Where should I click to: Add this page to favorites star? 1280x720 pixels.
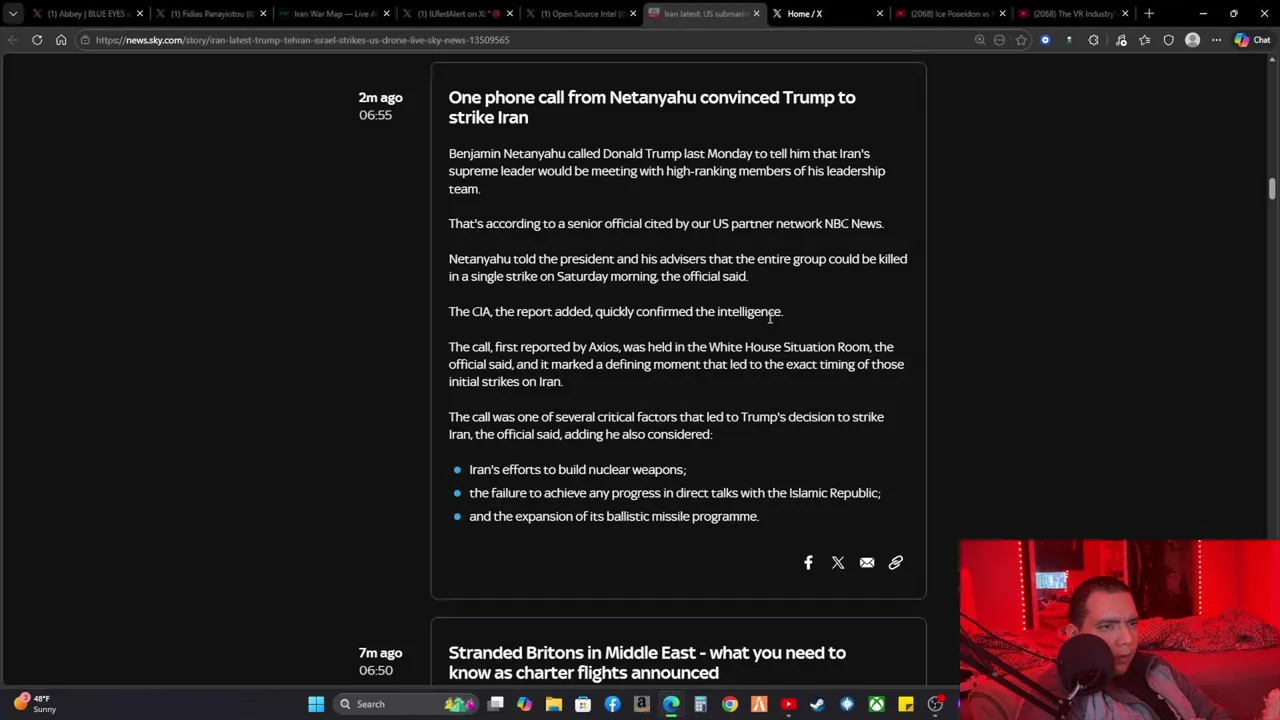point(1021,40)
